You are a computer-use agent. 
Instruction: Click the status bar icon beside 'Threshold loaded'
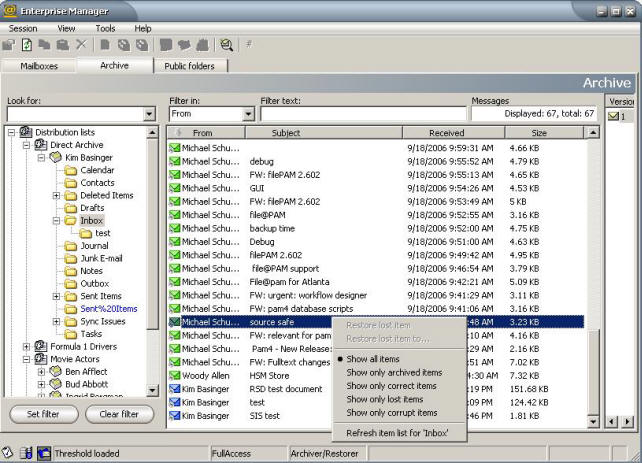click(44, 453)
